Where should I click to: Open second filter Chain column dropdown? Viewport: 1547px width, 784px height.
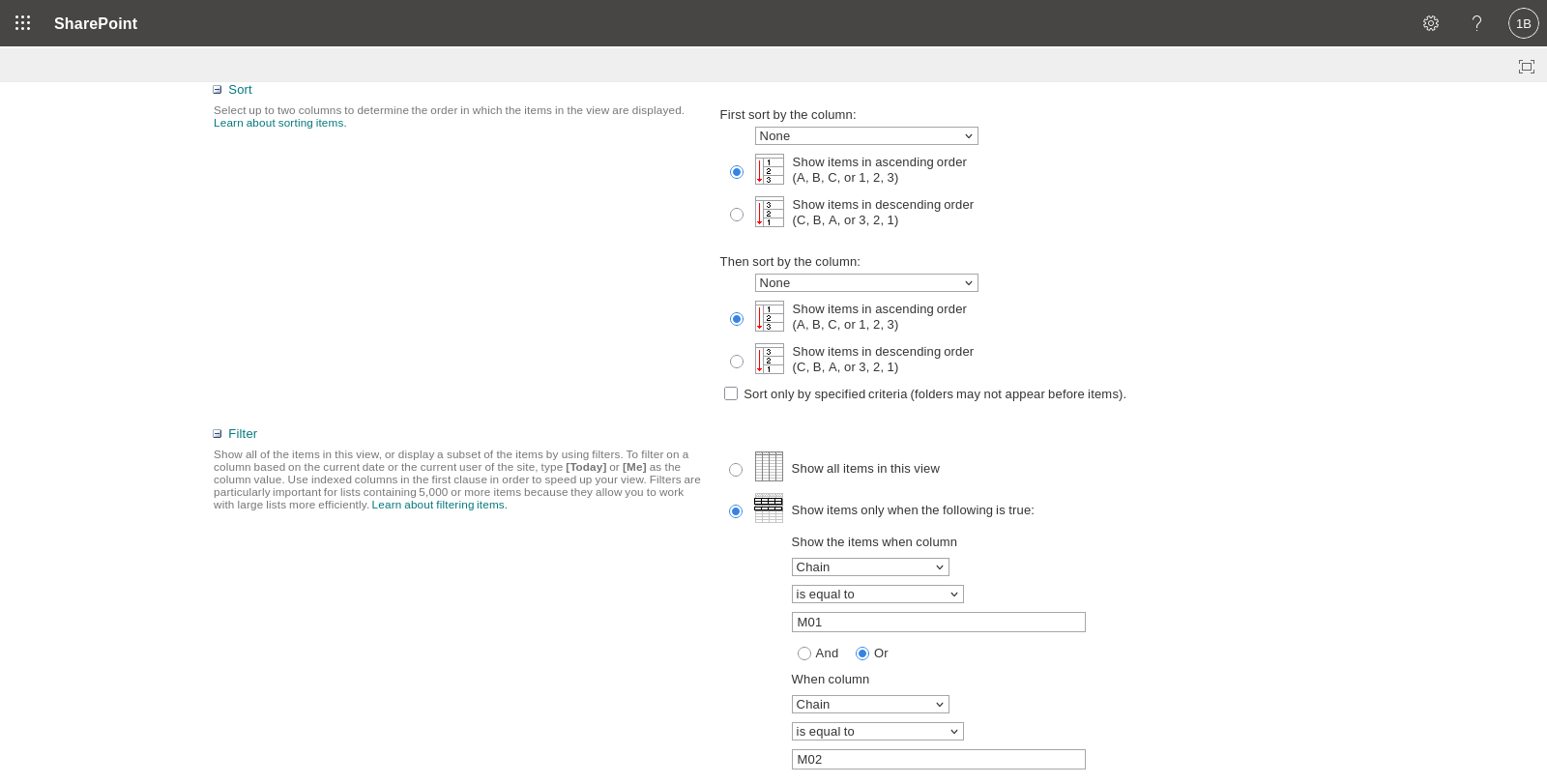(x=870, y=705)
